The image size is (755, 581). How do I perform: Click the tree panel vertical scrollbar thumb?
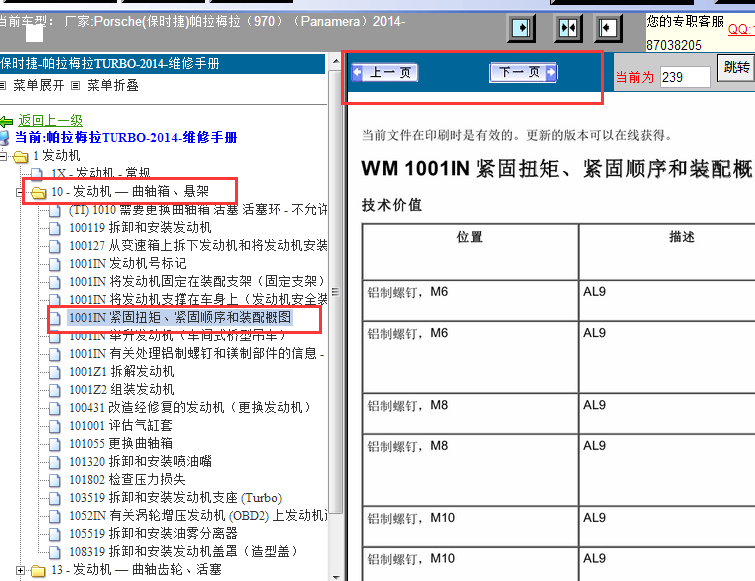(336, 292)
